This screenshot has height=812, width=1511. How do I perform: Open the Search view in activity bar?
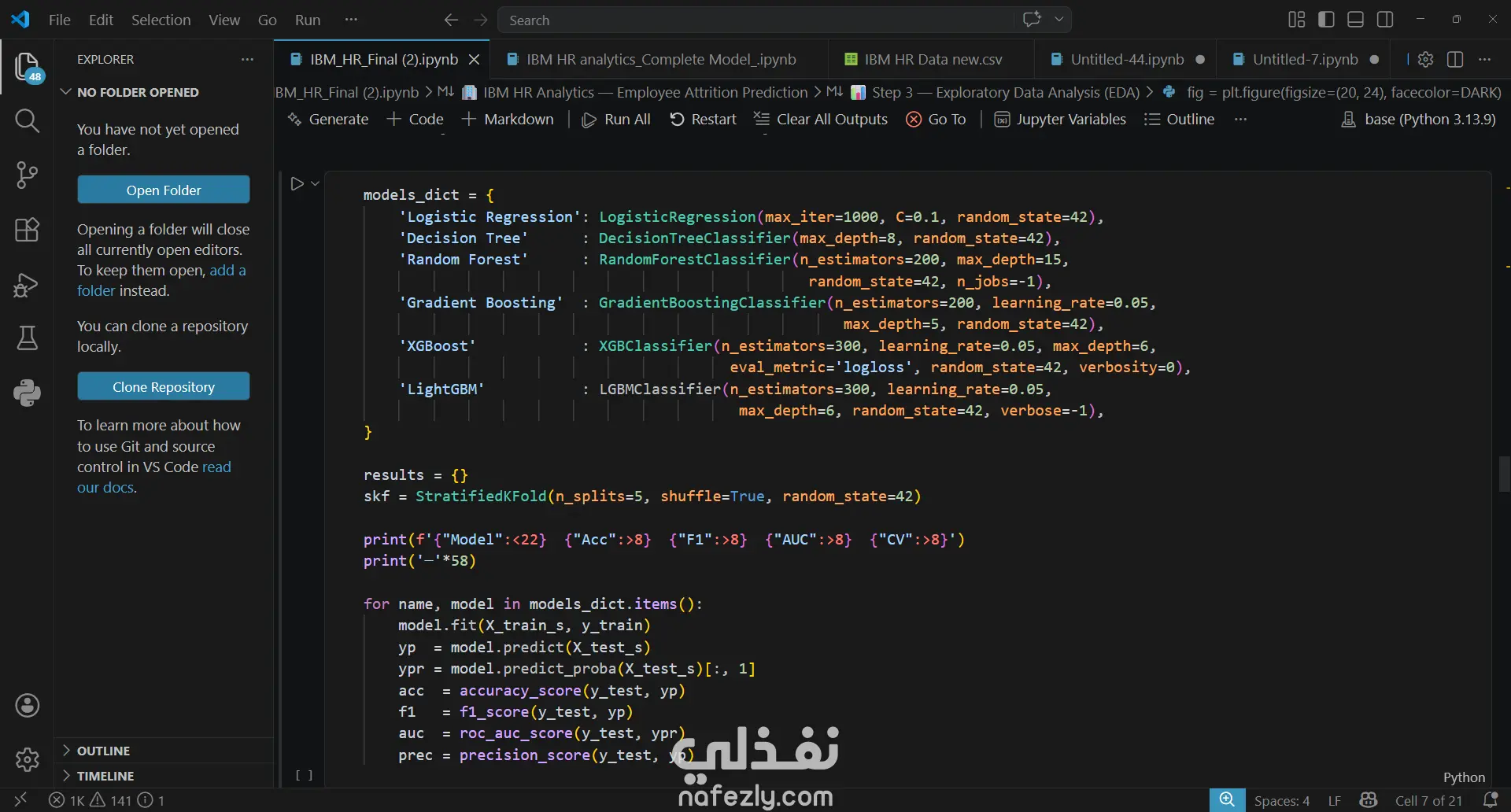pos(28,121)
